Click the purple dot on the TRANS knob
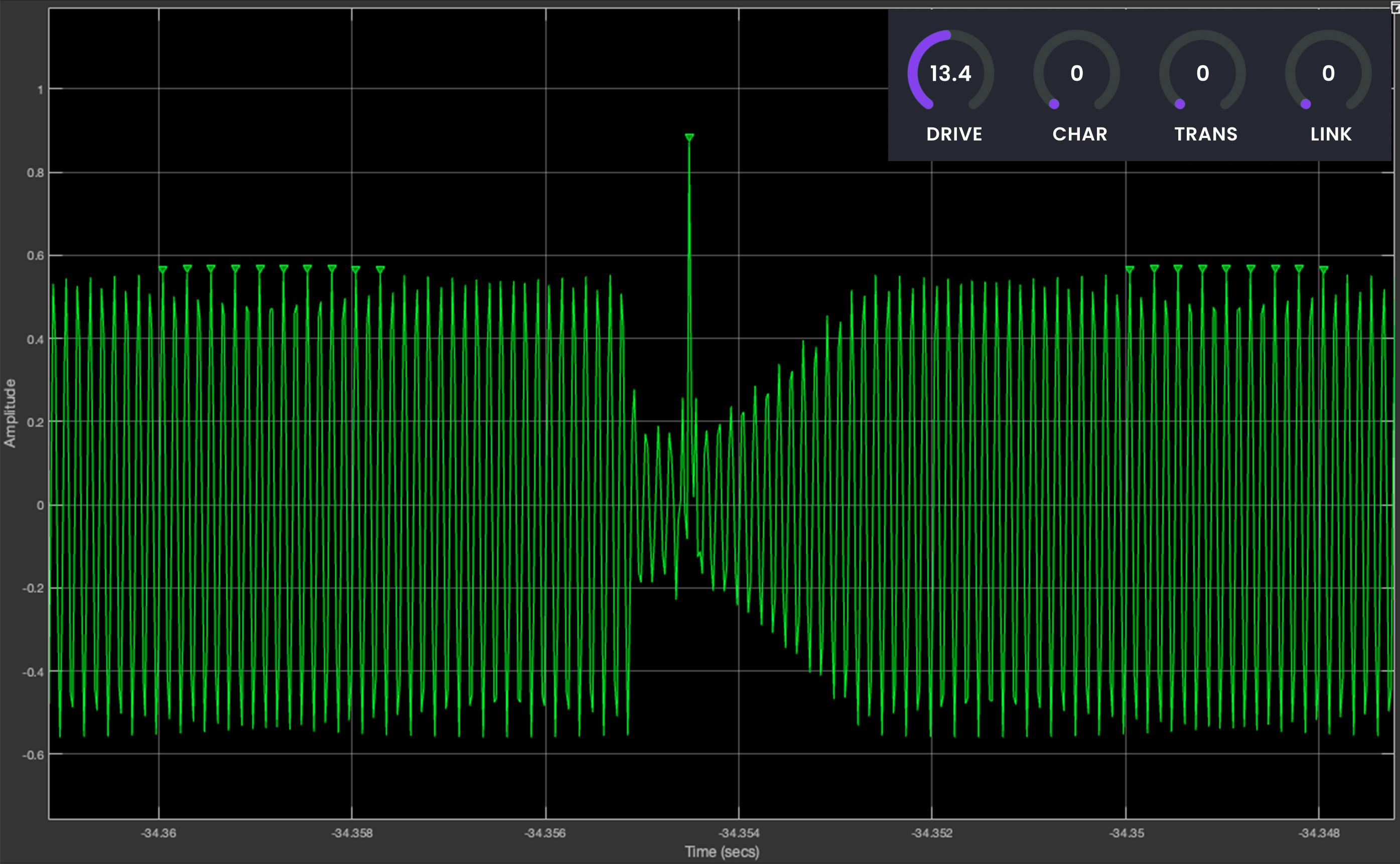The width and height of the screenshot is (1400, 864). [1180, 104]
